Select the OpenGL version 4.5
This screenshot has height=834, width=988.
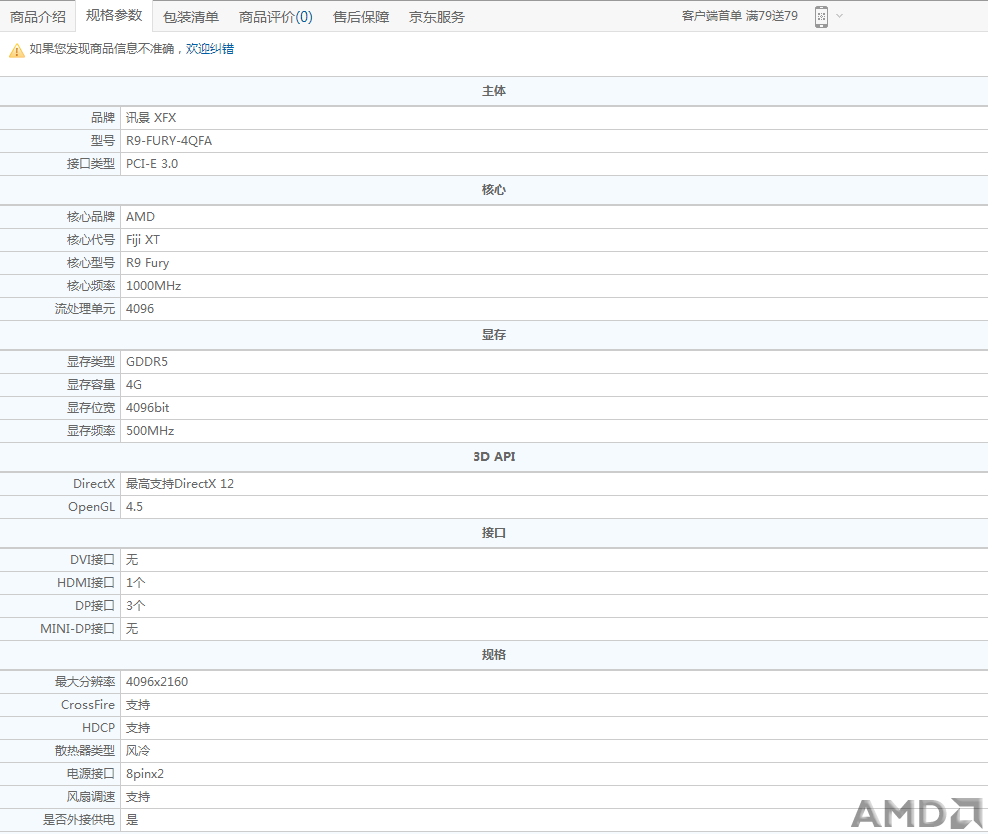tap(134, 506)
